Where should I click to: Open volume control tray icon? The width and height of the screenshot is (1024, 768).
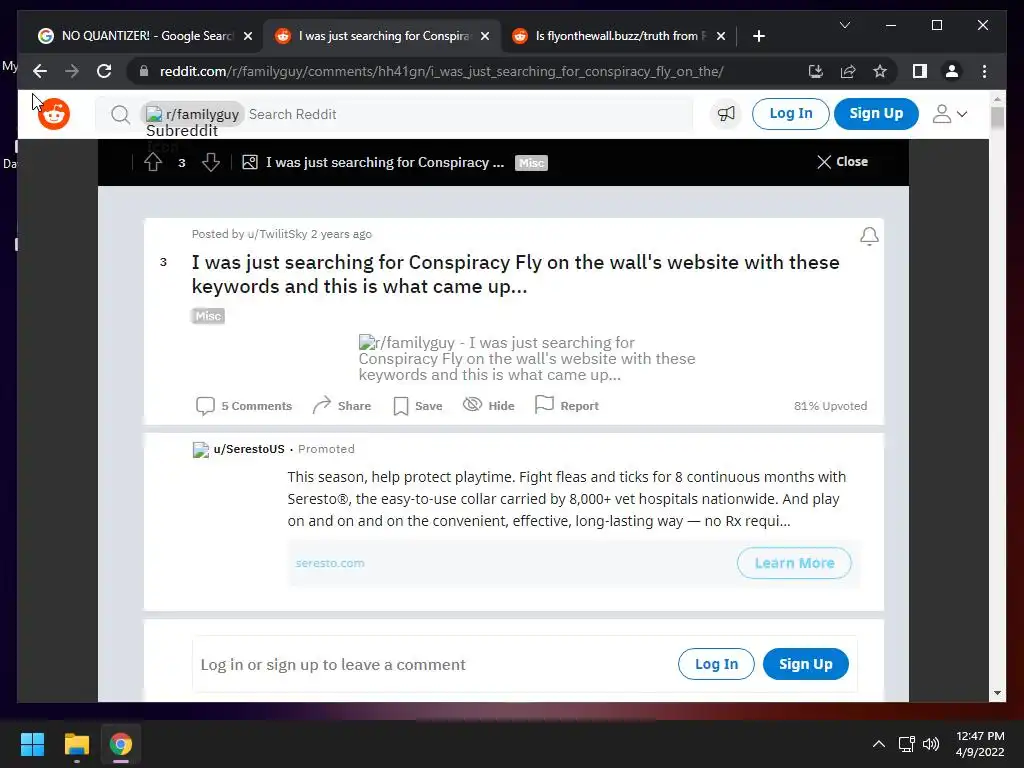[931, 744]
